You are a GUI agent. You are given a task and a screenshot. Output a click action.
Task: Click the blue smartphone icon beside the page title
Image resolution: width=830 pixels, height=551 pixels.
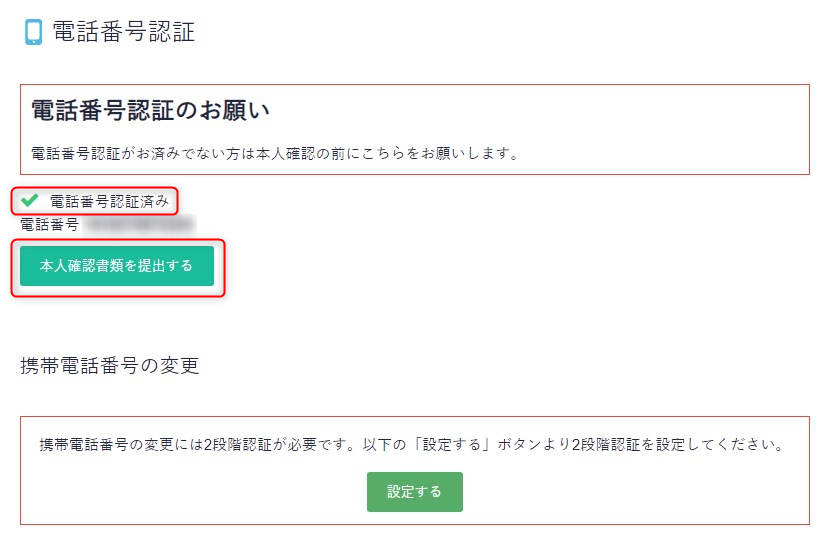click(x=33, y=32)
